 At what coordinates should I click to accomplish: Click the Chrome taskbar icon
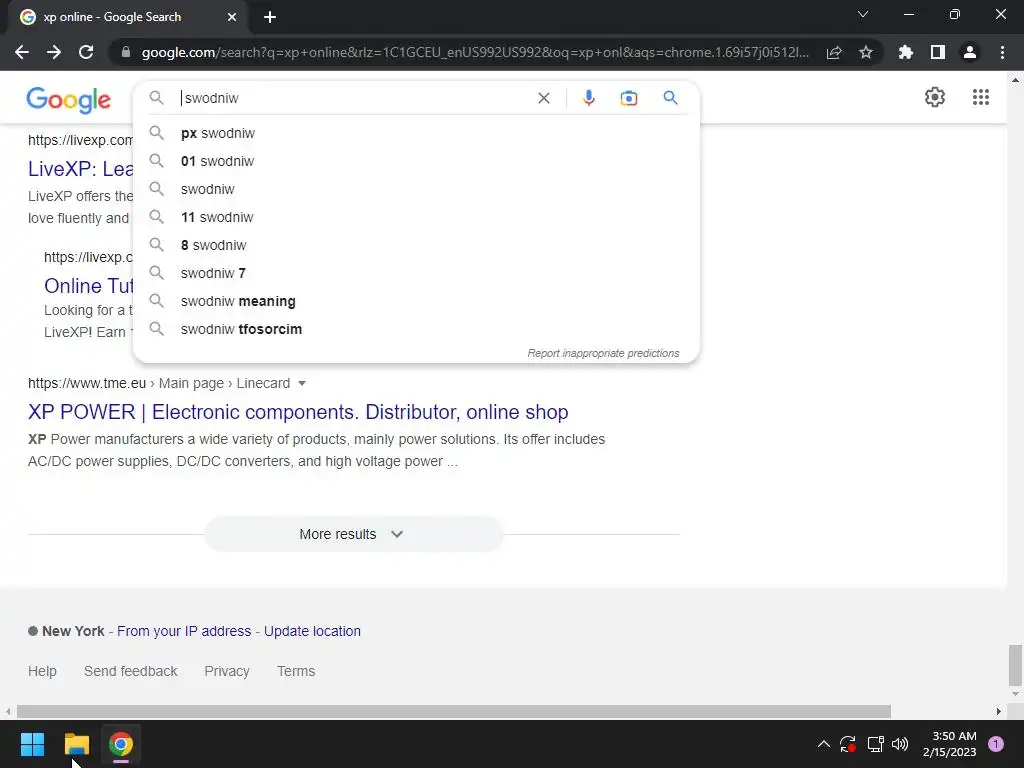coord(121,744)
